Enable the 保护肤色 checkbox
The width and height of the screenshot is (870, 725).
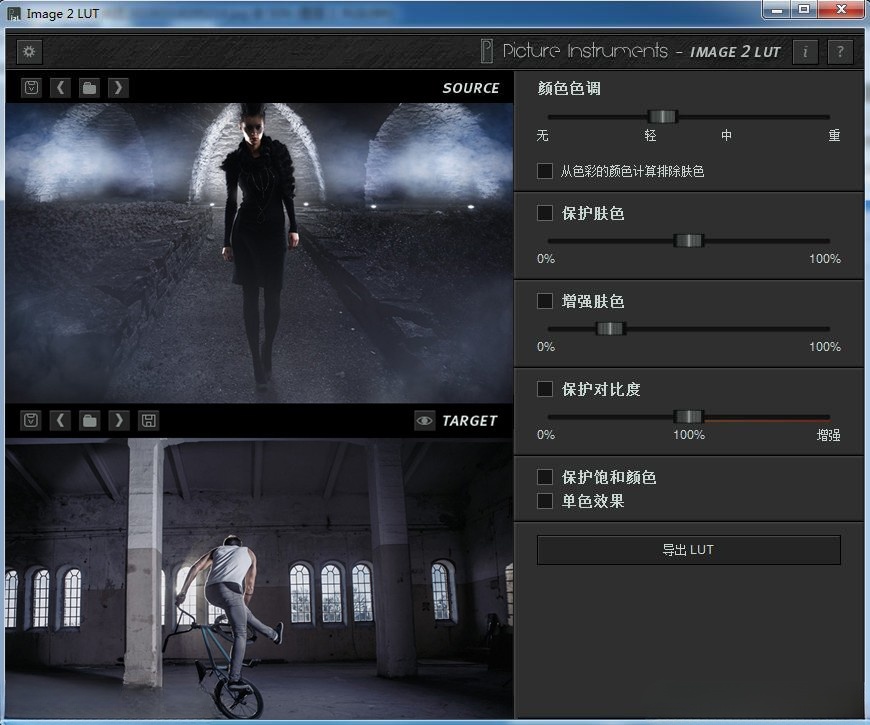pos(545,213)
